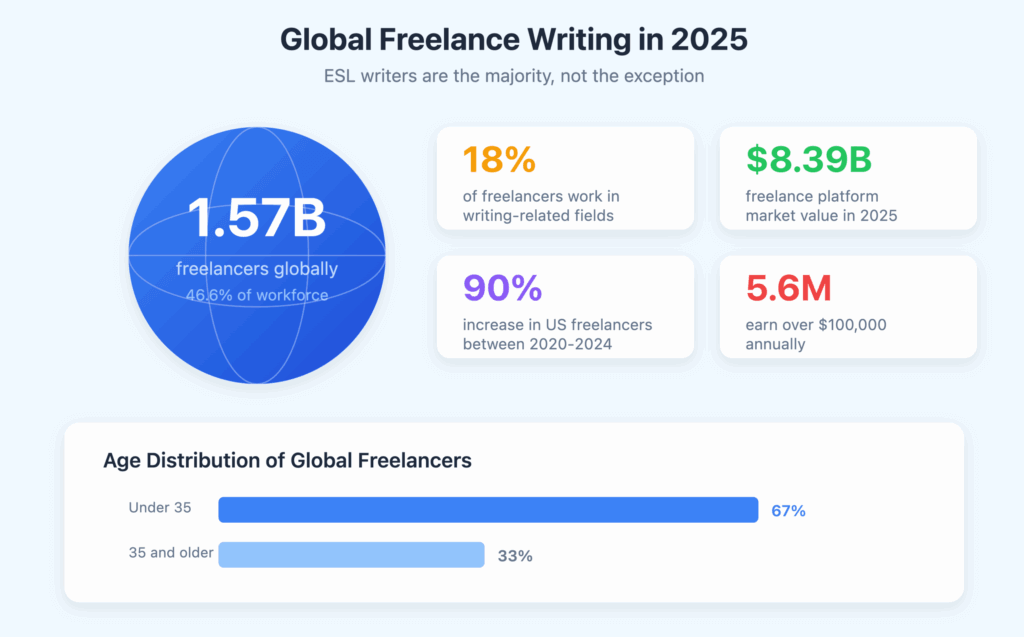Select the Global Freelance Writing in 2025 title
1024x637 pixels.
pos(513,39)
